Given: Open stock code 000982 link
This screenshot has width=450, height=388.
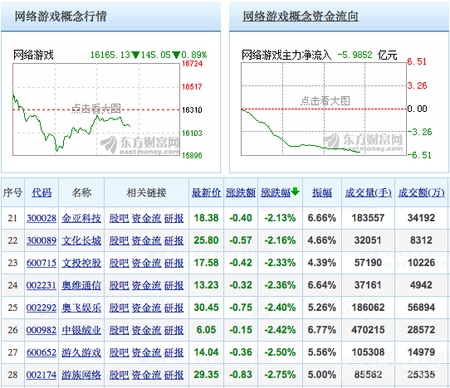Looking at the screenshot, I should (x=42, y=330).
